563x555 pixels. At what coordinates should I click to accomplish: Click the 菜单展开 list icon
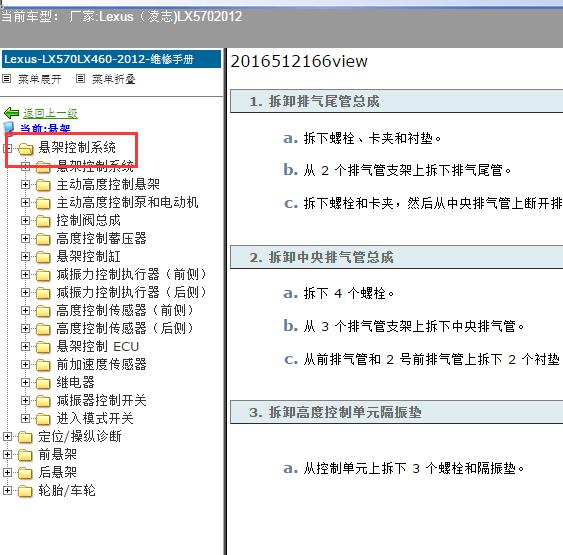tap(7, 79)
